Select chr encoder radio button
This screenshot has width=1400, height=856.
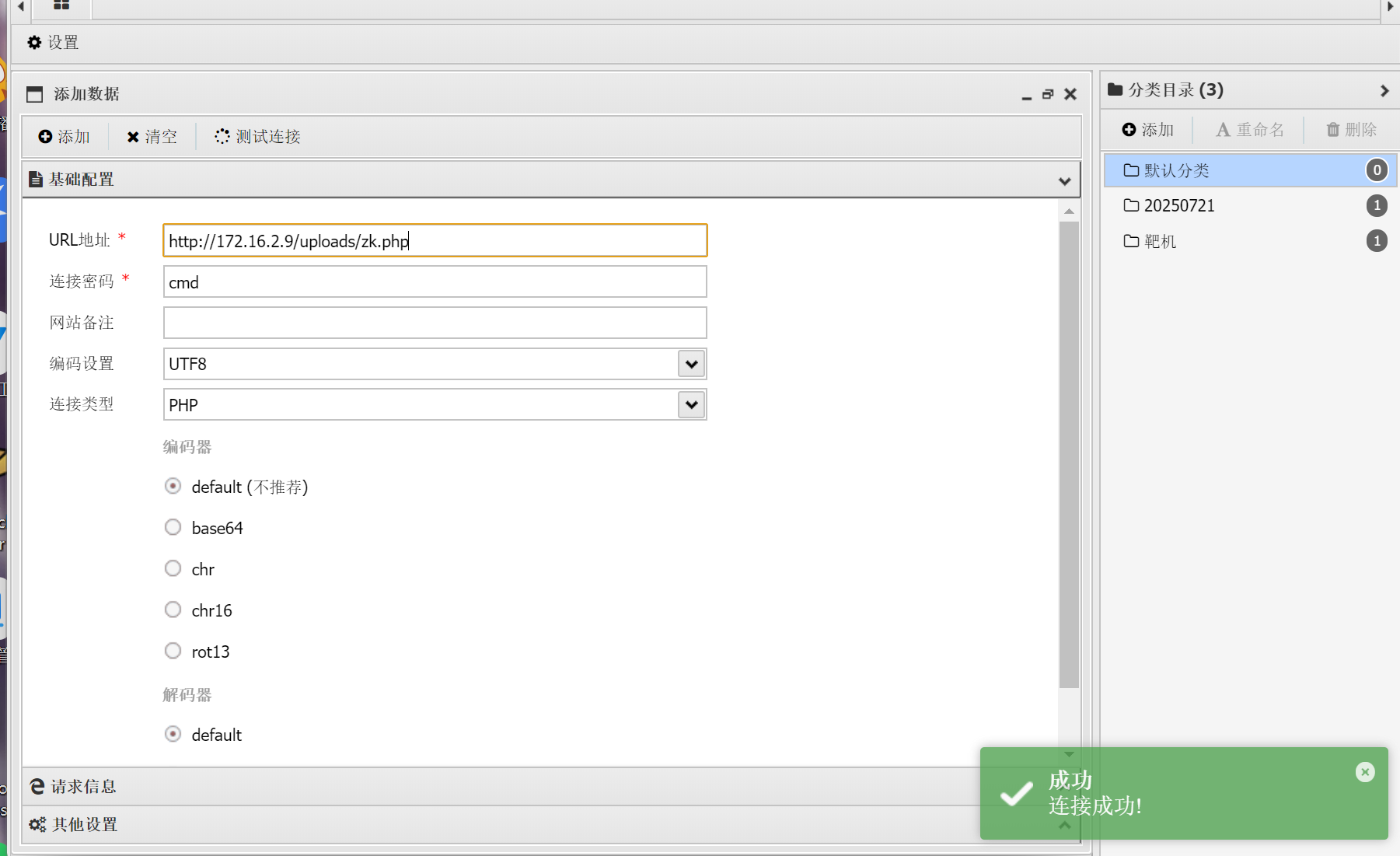173,568
